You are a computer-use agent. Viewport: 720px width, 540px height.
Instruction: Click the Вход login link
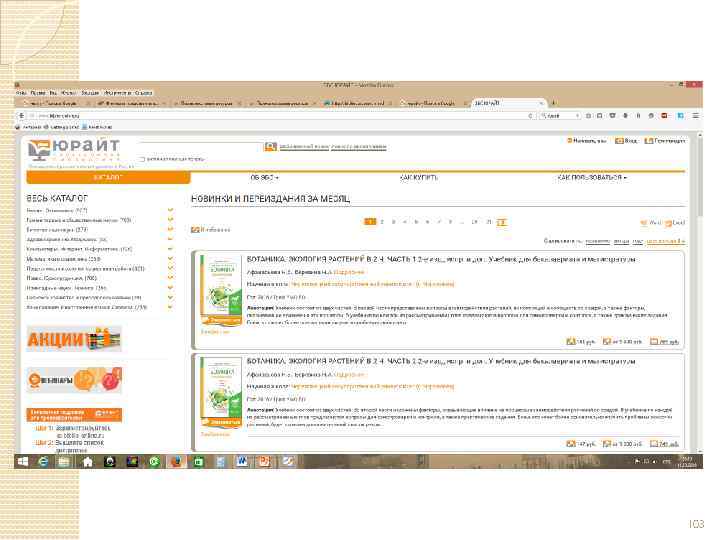point(626,141)
